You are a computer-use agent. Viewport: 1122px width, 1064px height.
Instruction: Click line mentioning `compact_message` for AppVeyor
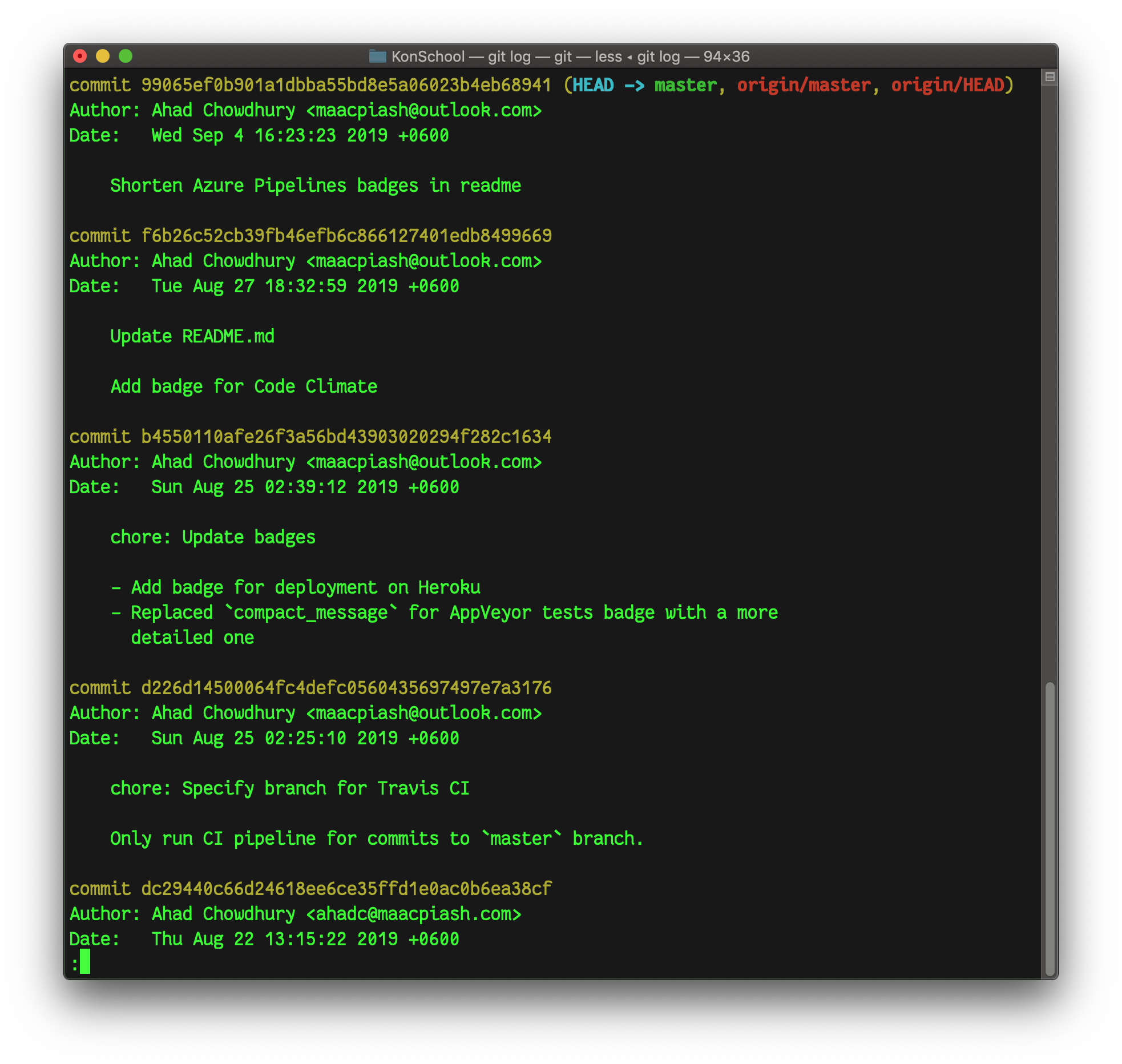[x=444, y=612]
